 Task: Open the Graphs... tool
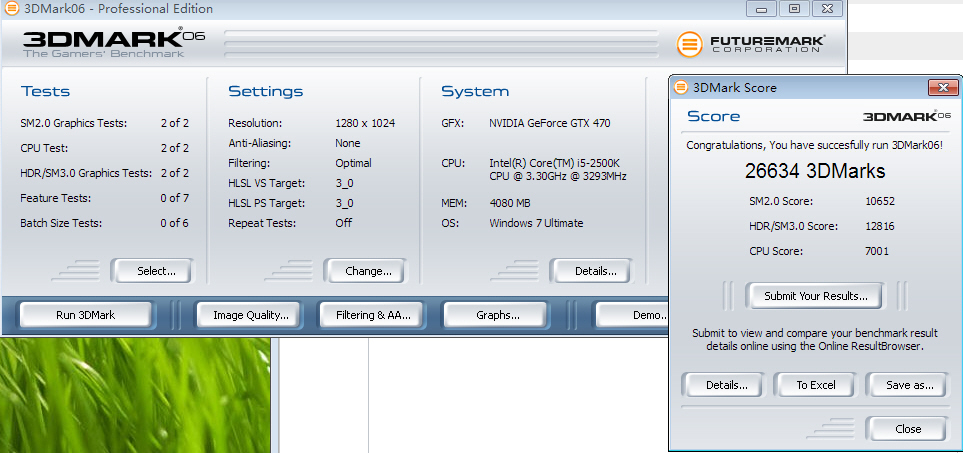[495, 316]
